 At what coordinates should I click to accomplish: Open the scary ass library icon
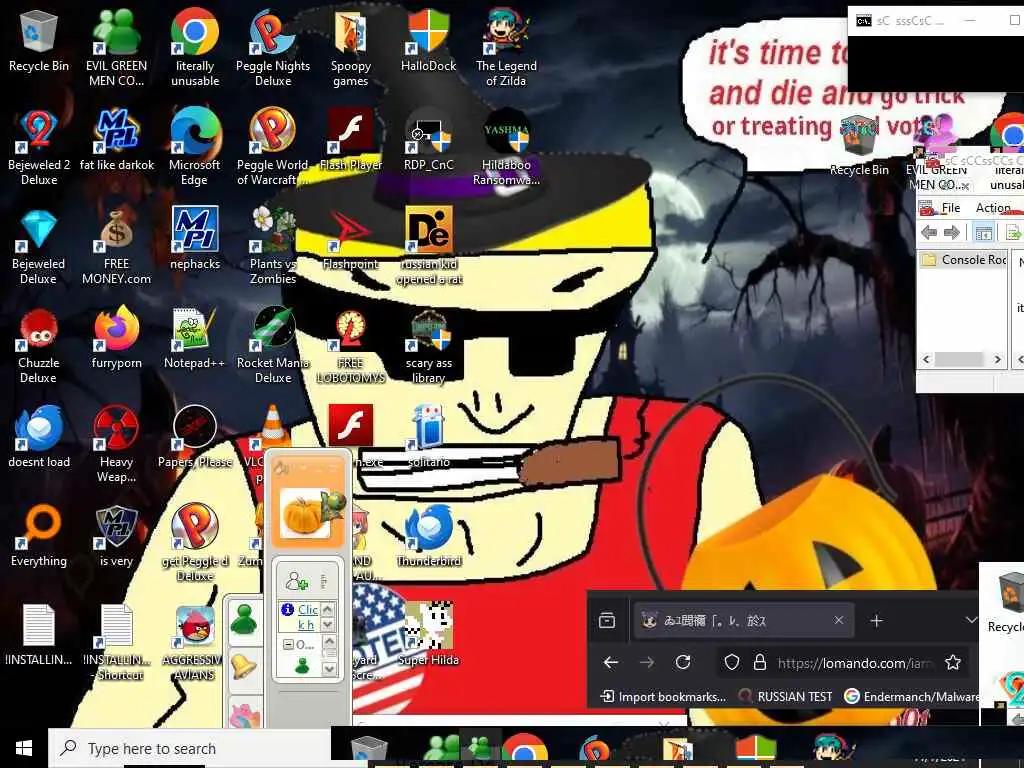click(x=428, y=345)
